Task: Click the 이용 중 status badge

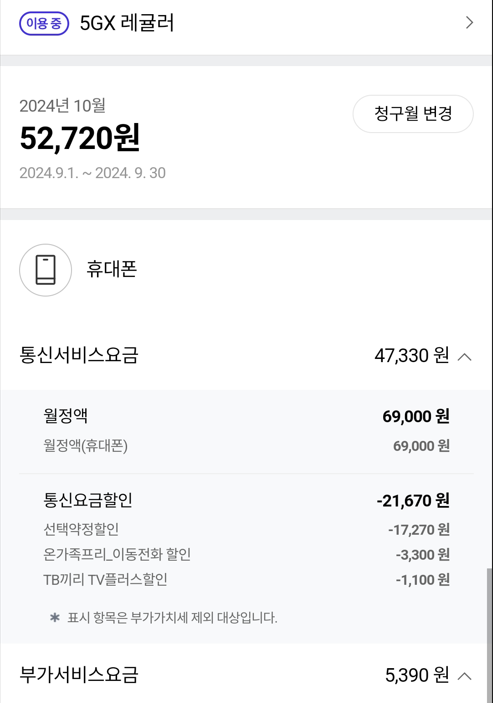Action: [x=44, y=23]
